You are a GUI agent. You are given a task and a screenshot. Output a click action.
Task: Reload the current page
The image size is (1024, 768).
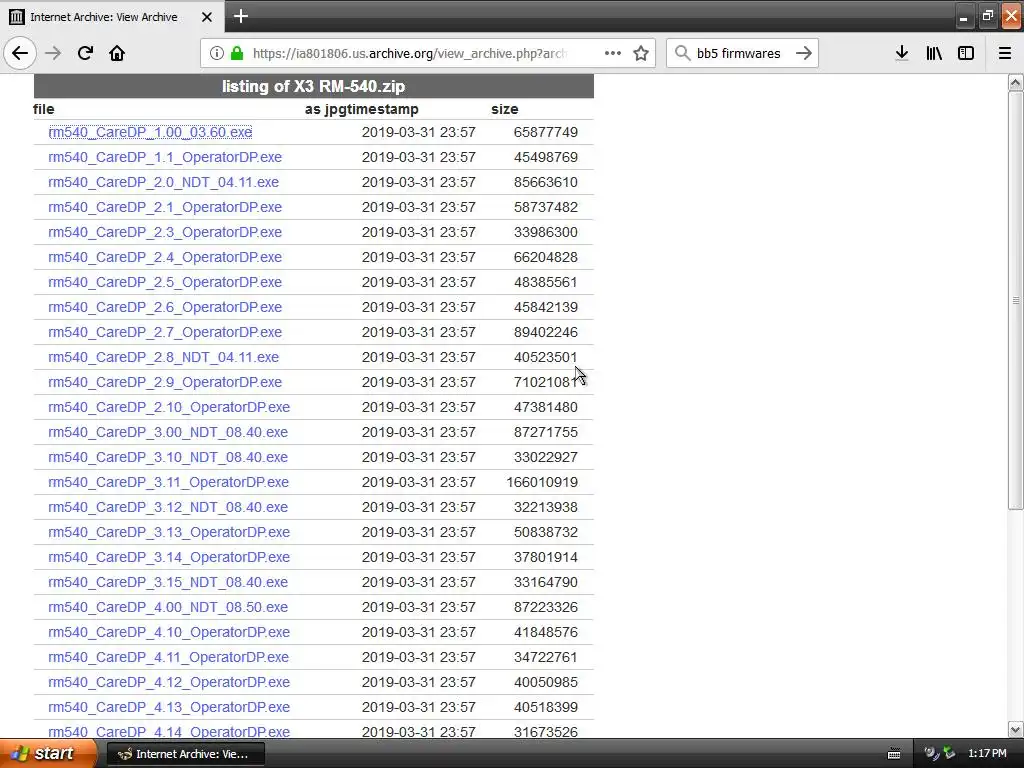click(85, 53)
